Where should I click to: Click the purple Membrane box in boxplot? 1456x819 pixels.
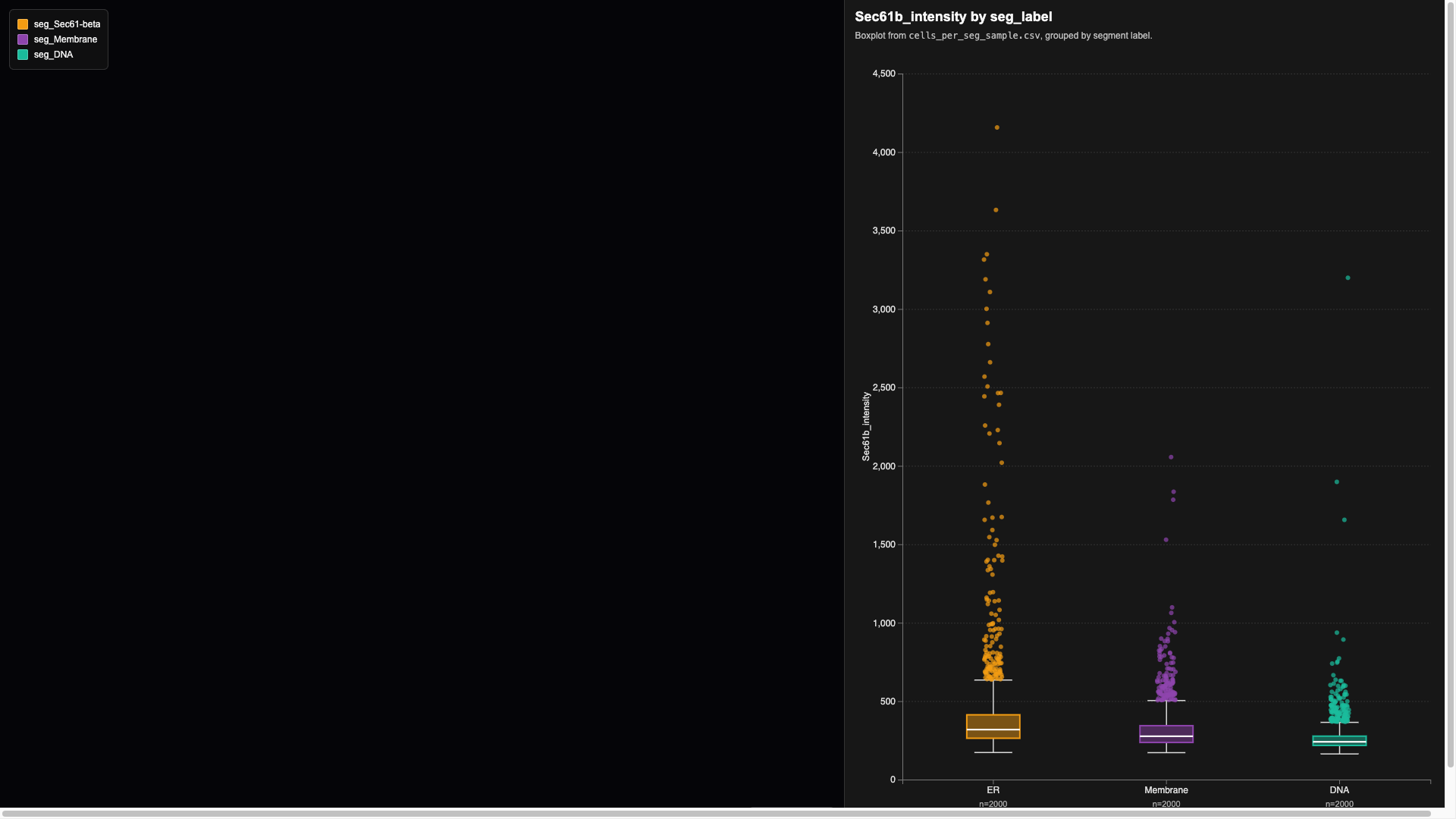(1166, 734)
